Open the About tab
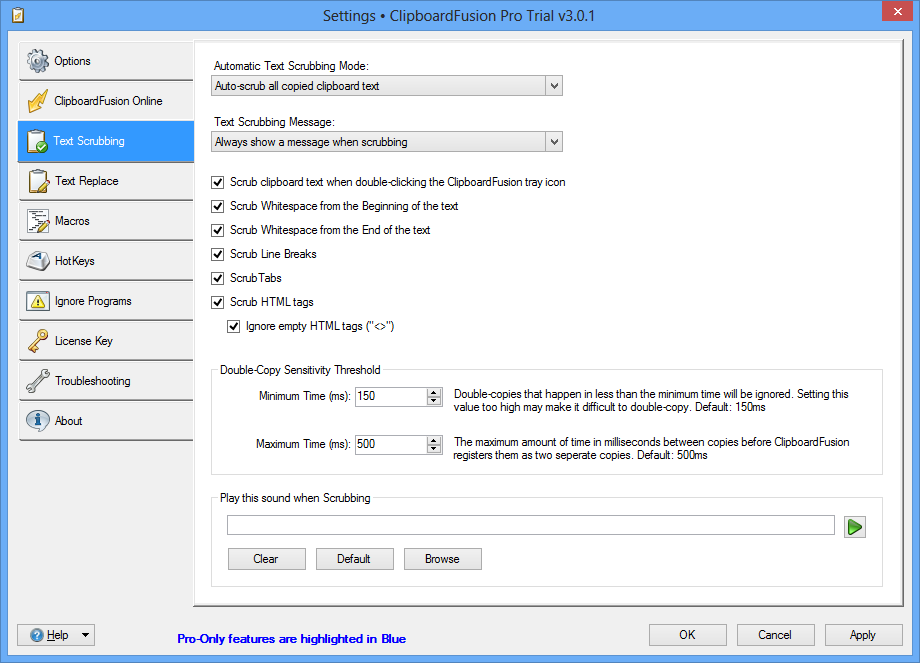The height and width of the screenshot is (663, 920). click(106, 421)
